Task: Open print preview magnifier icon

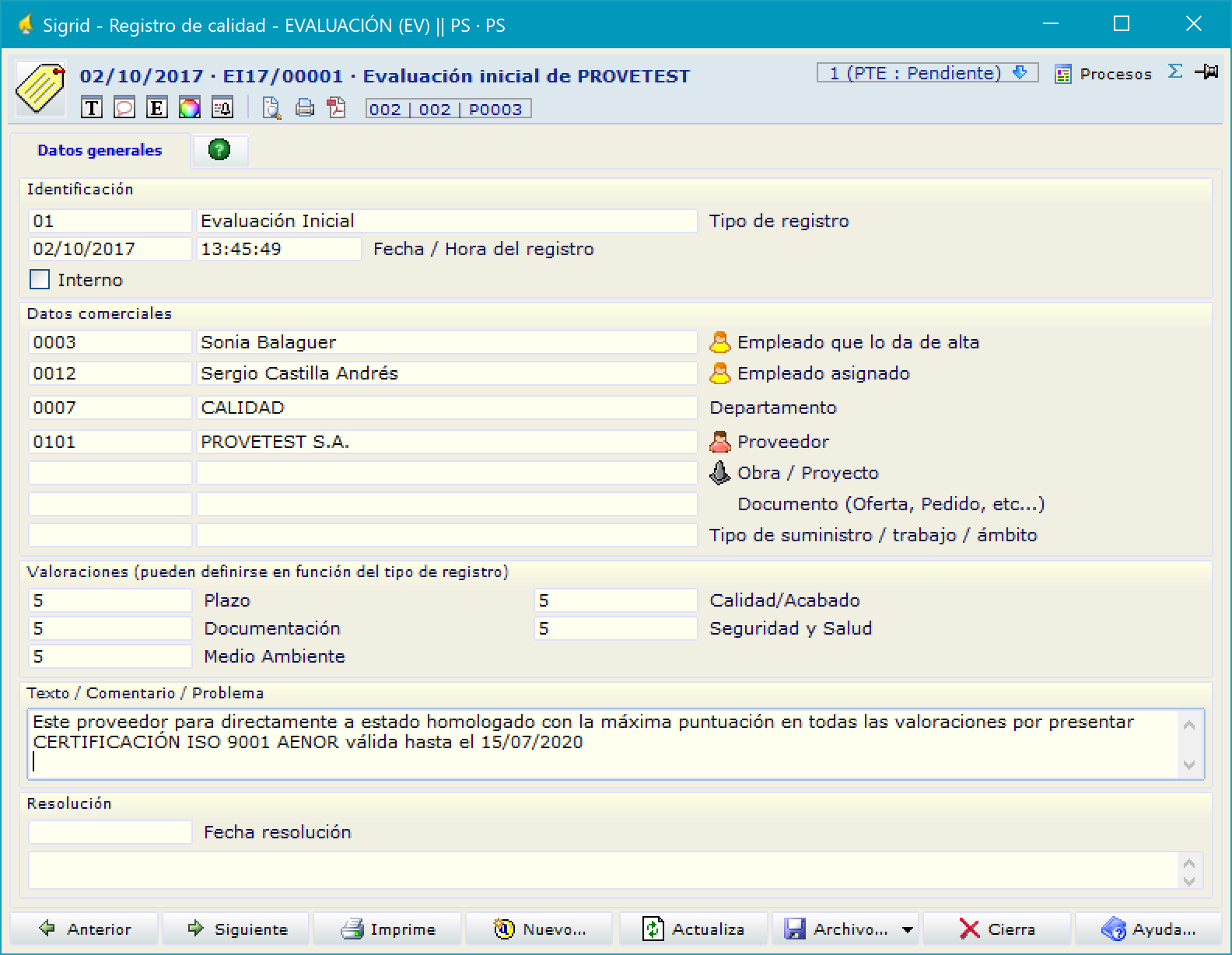Action: (x=271, y=108)
